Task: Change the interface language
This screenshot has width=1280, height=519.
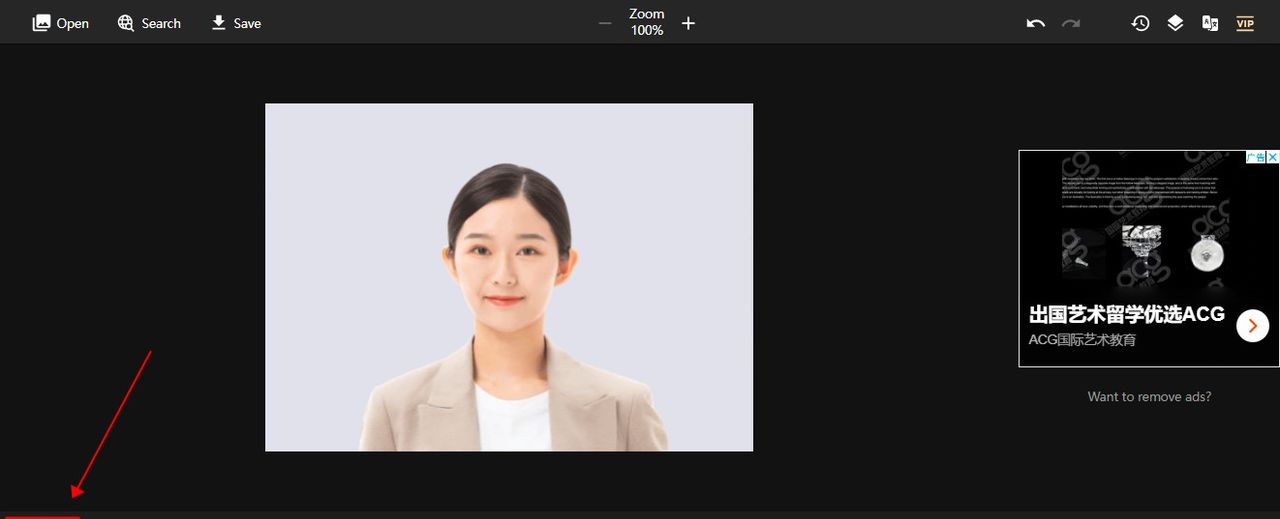Action: tap(1210, 23)
